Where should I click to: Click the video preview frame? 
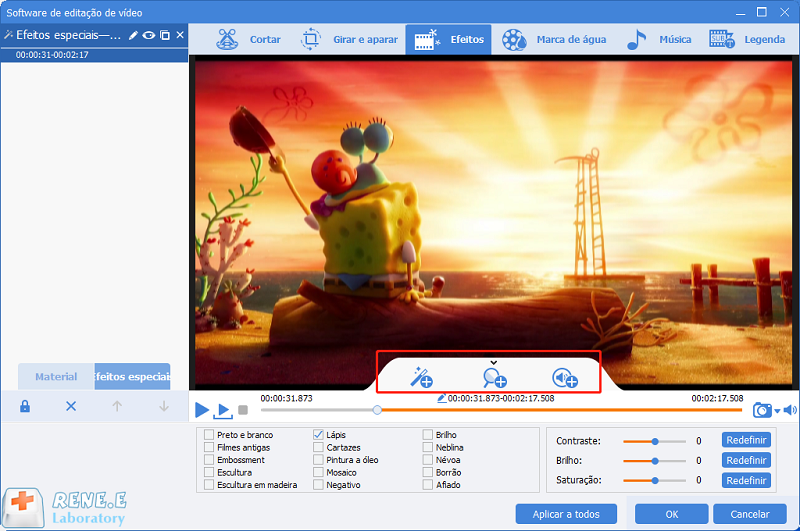[x=493, y=222]
